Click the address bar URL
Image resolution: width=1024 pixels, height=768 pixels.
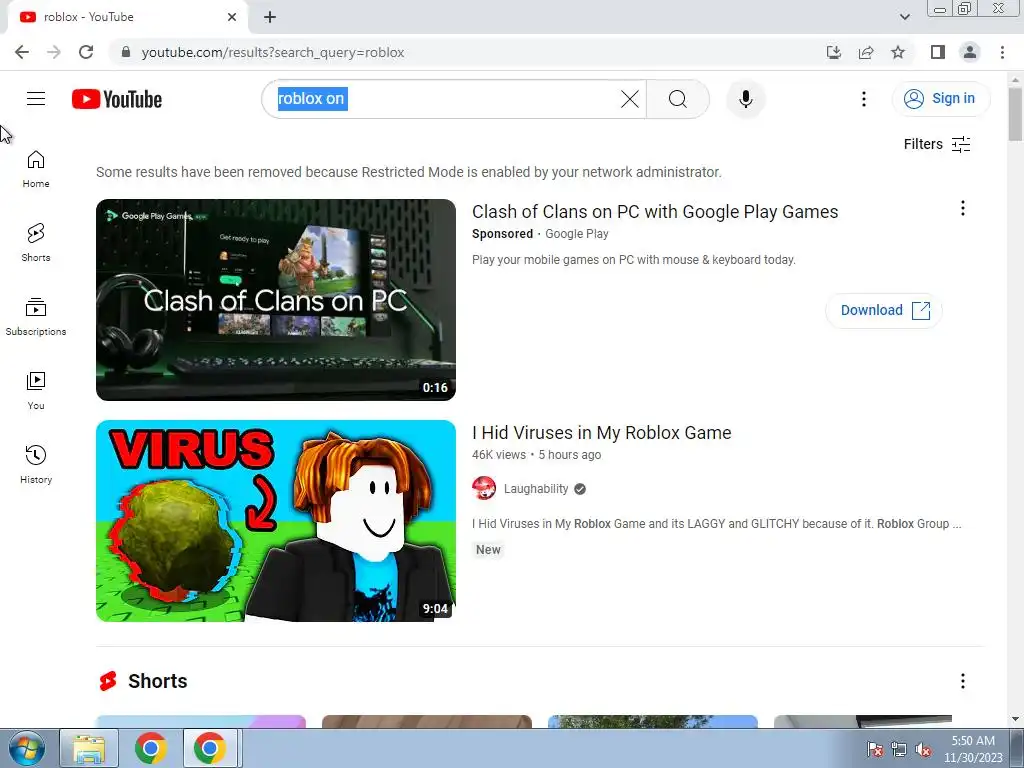272,52
